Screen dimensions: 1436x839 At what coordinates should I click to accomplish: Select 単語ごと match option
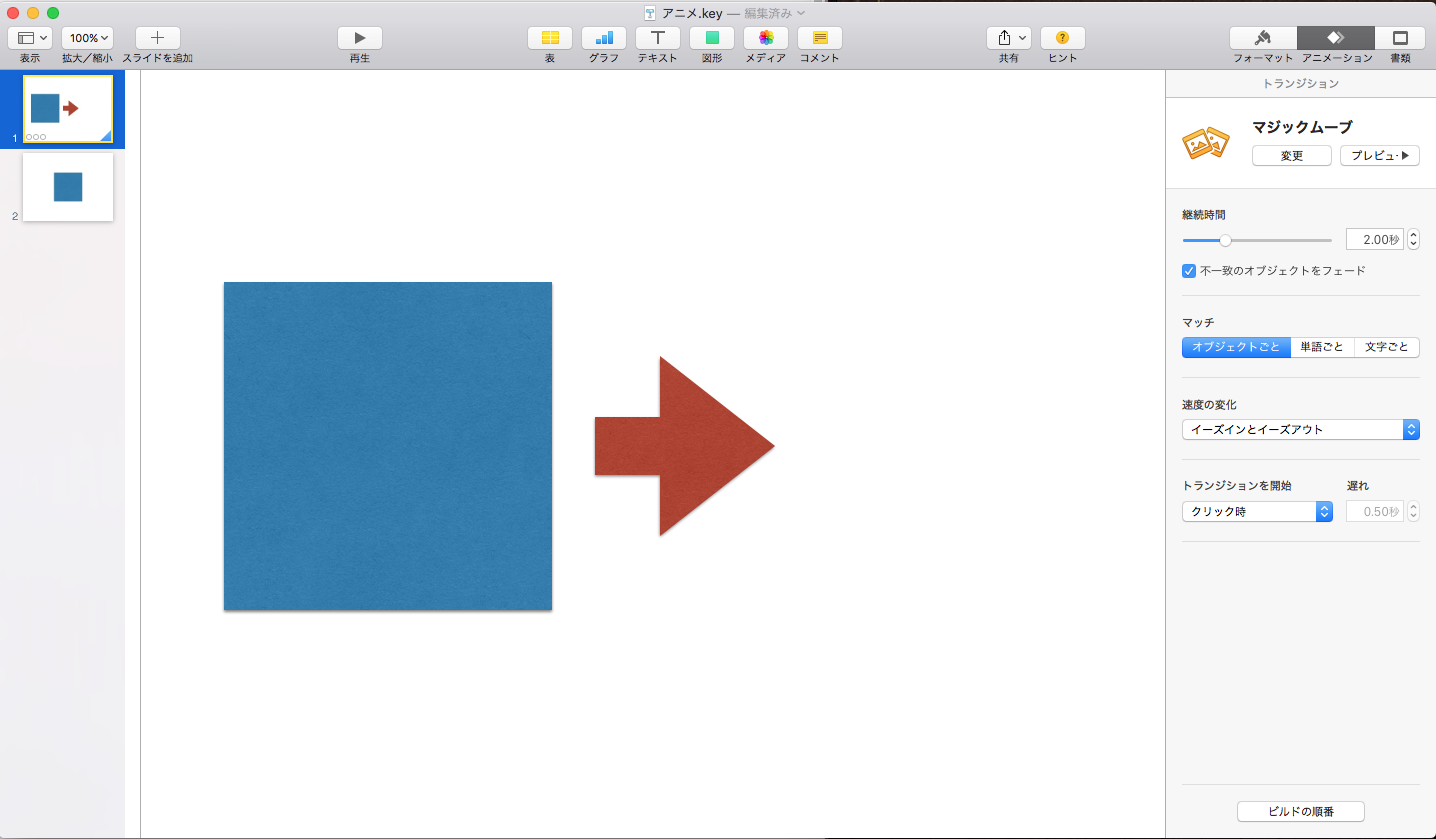pos(1322,347)
